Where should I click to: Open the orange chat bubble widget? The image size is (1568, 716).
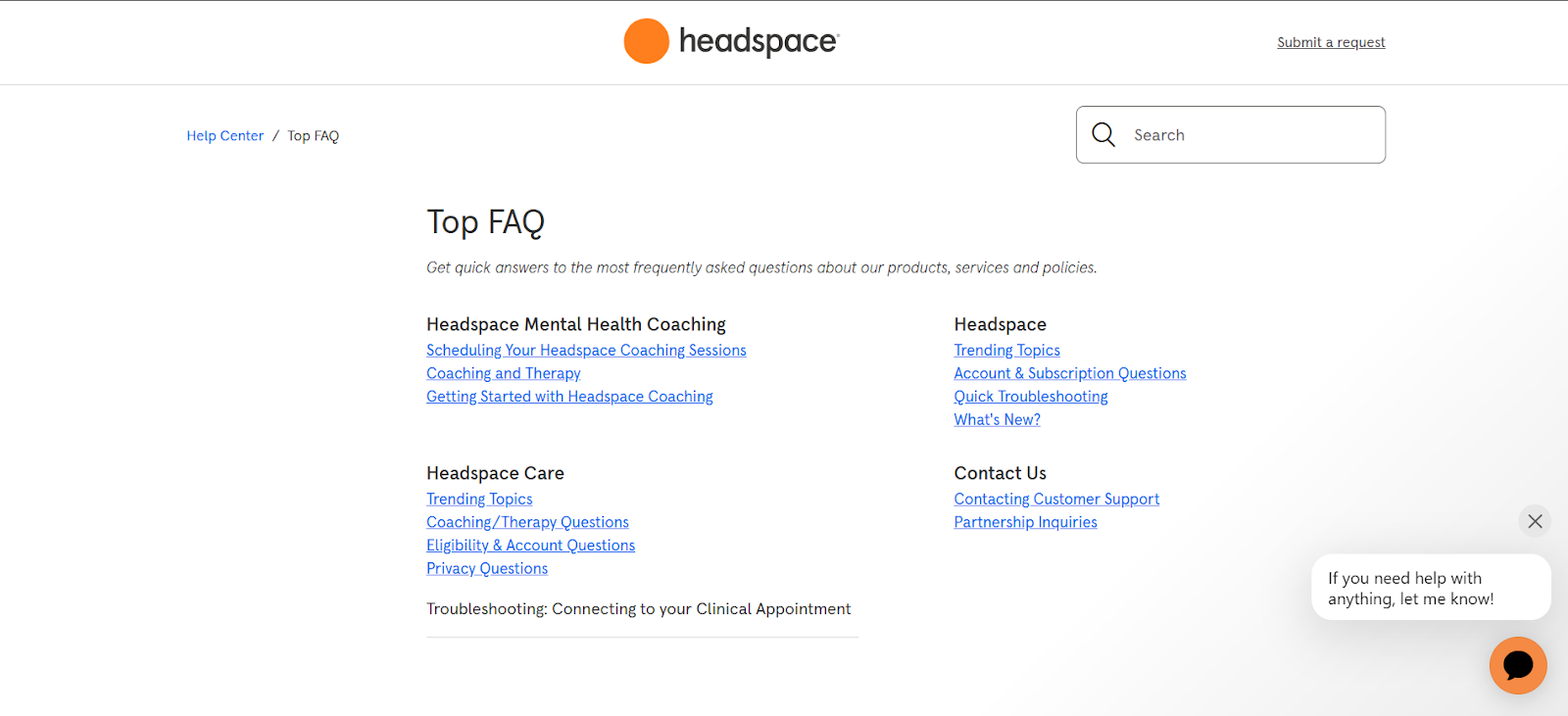coord(1517,666)
